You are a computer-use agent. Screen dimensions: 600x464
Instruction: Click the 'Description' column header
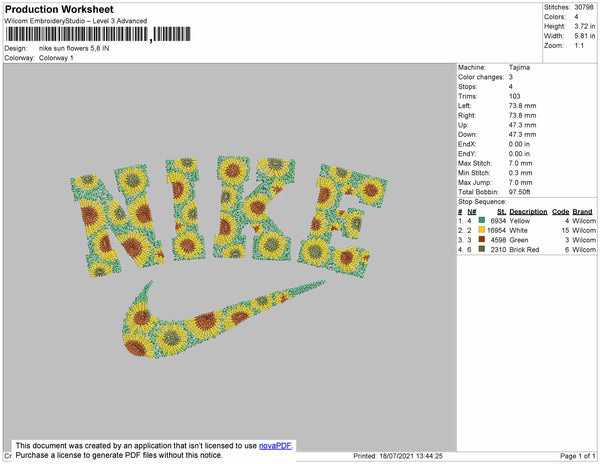528,212
